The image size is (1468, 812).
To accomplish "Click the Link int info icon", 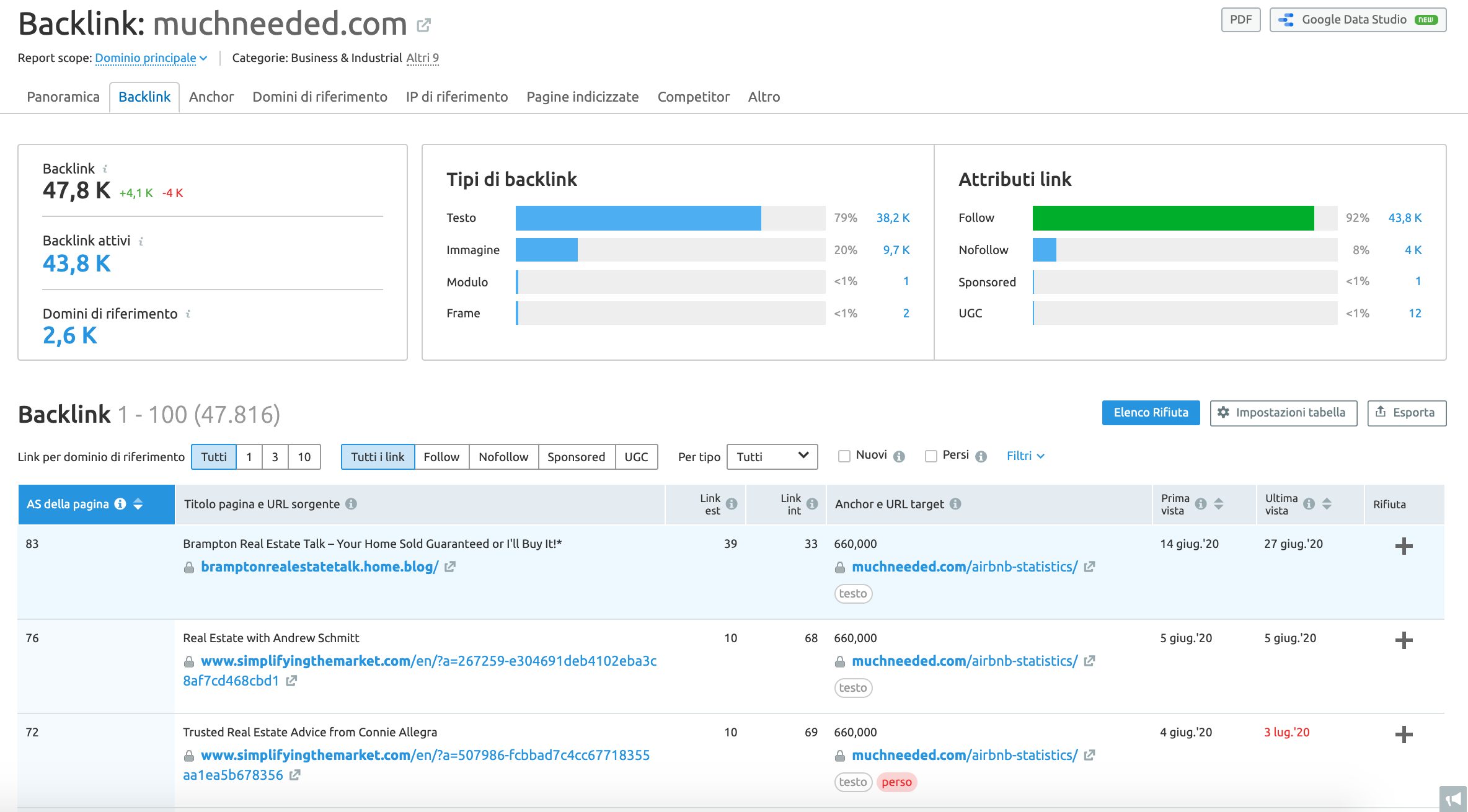I will [x=812, y=504].
